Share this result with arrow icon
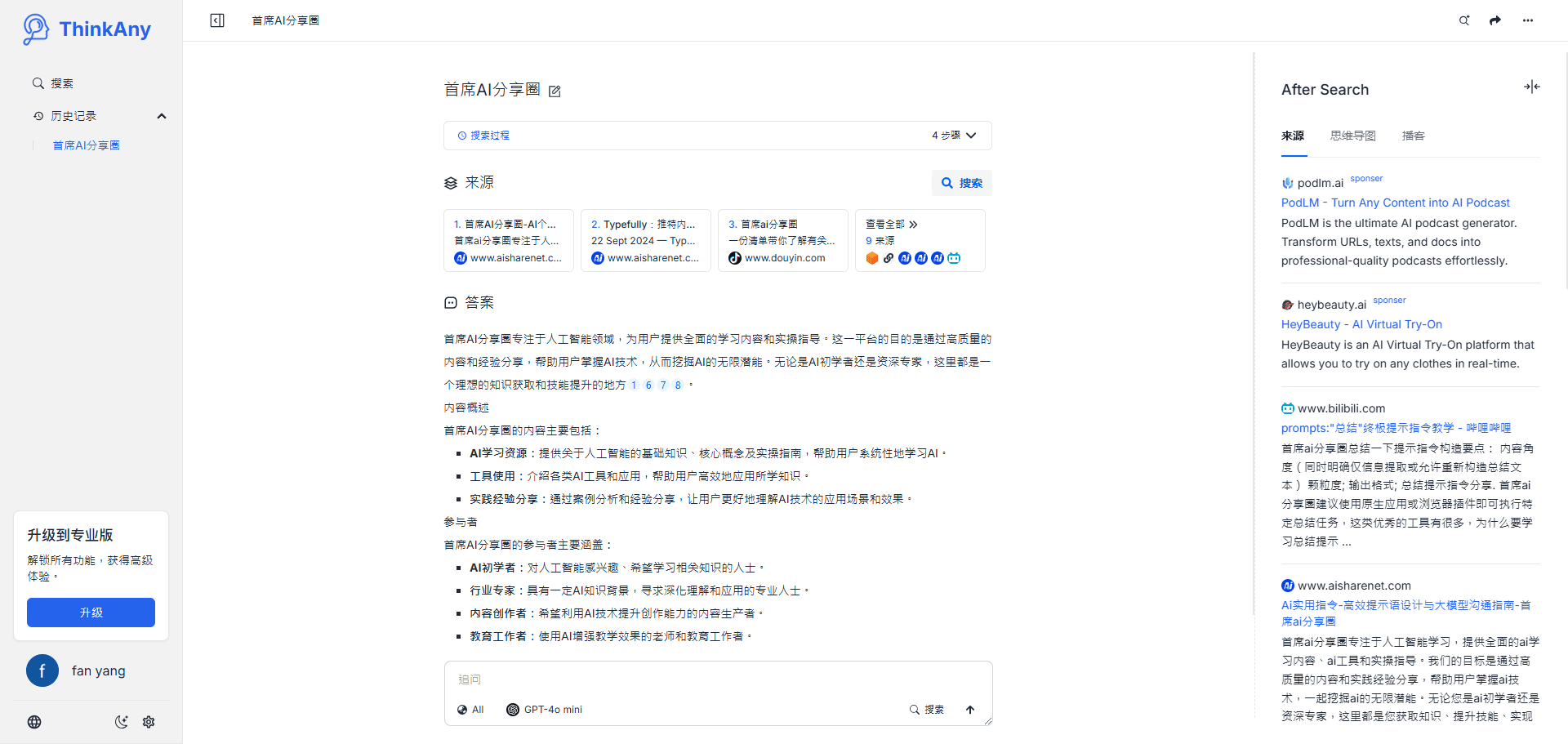The height and width of the screenshot is (744, 1568). (1495, 20)
